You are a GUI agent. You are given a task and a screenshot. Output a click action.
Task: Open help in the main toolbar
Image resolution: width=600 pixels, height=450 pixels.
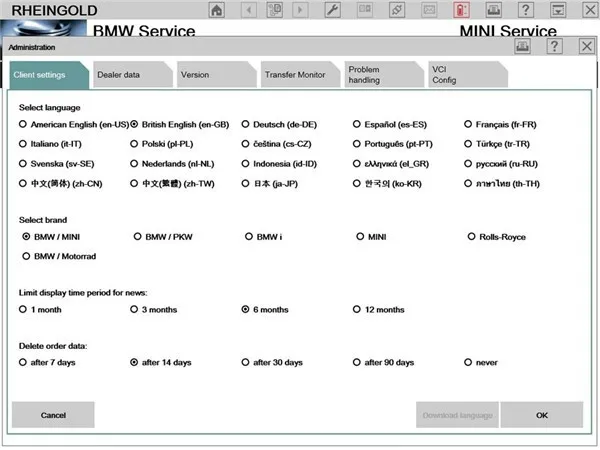coord(526,10)
